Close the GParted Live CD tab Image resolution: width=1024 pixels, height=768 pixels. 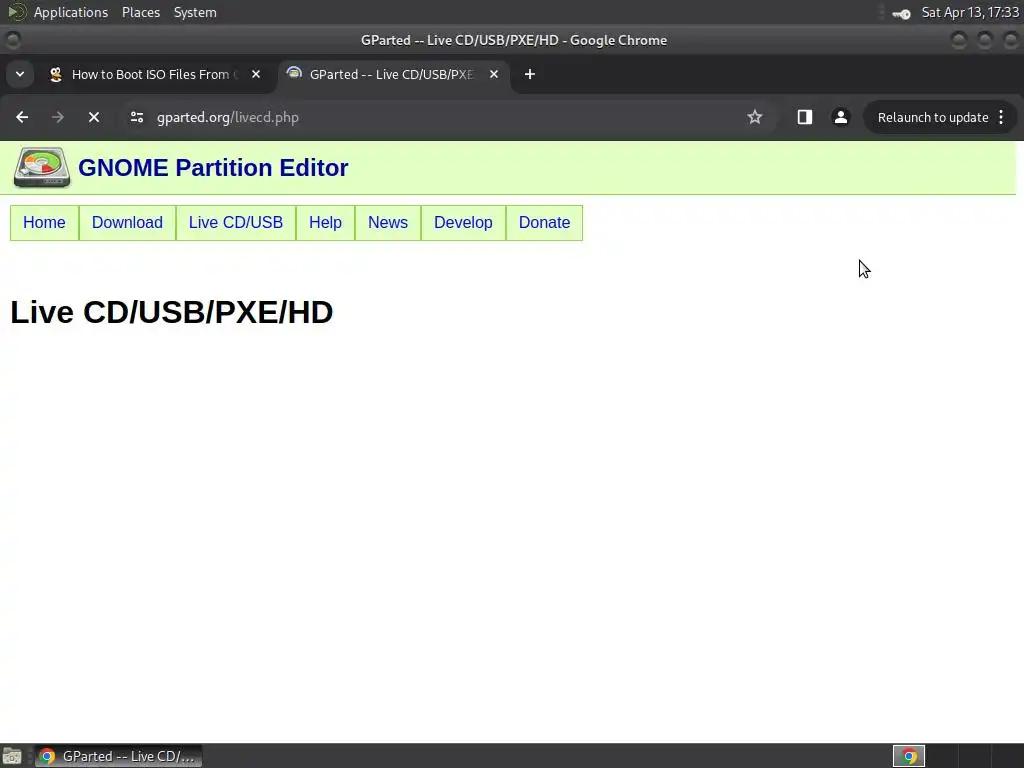coord(494,74)
